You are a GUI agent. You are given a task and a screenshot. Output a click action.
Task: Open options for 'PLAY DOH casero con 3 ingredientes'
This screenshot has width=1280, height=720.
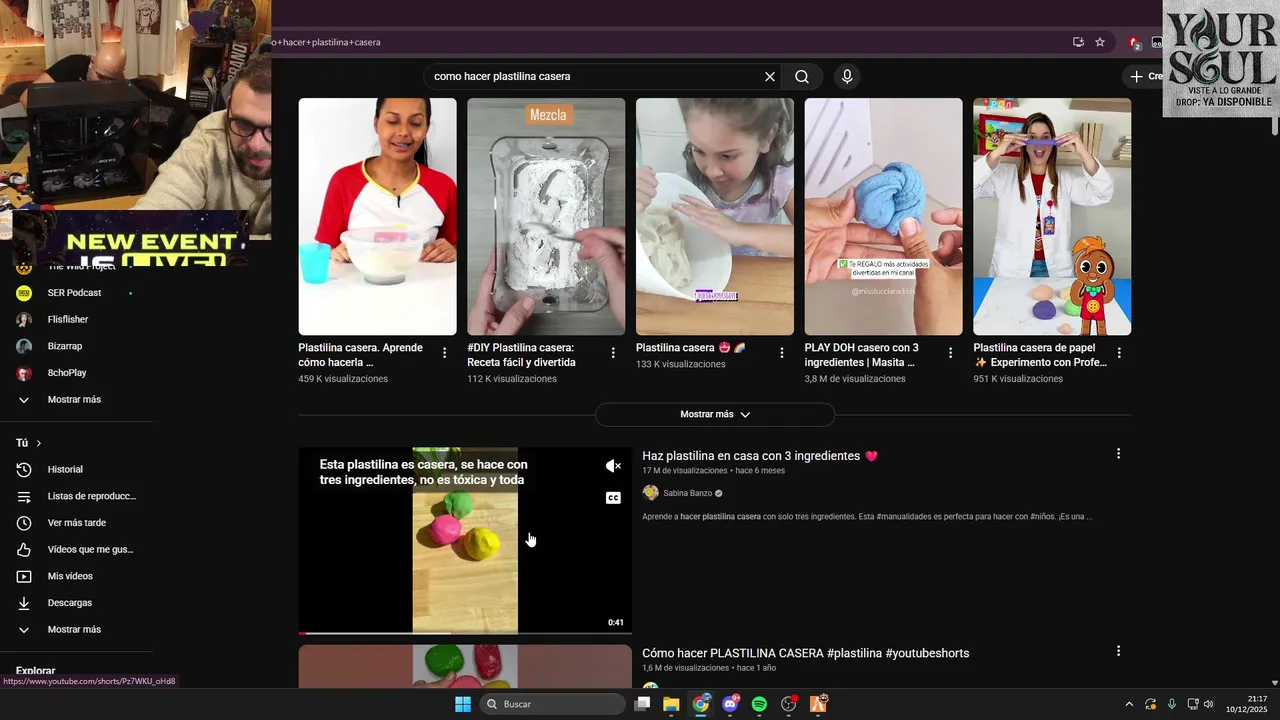pos(951,353)
